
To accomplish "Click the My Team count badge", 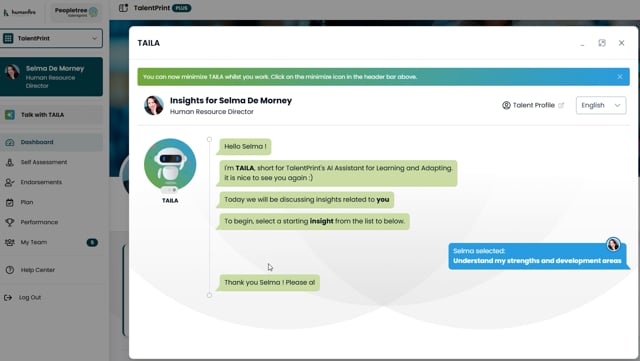I will [x=92, y=243].
